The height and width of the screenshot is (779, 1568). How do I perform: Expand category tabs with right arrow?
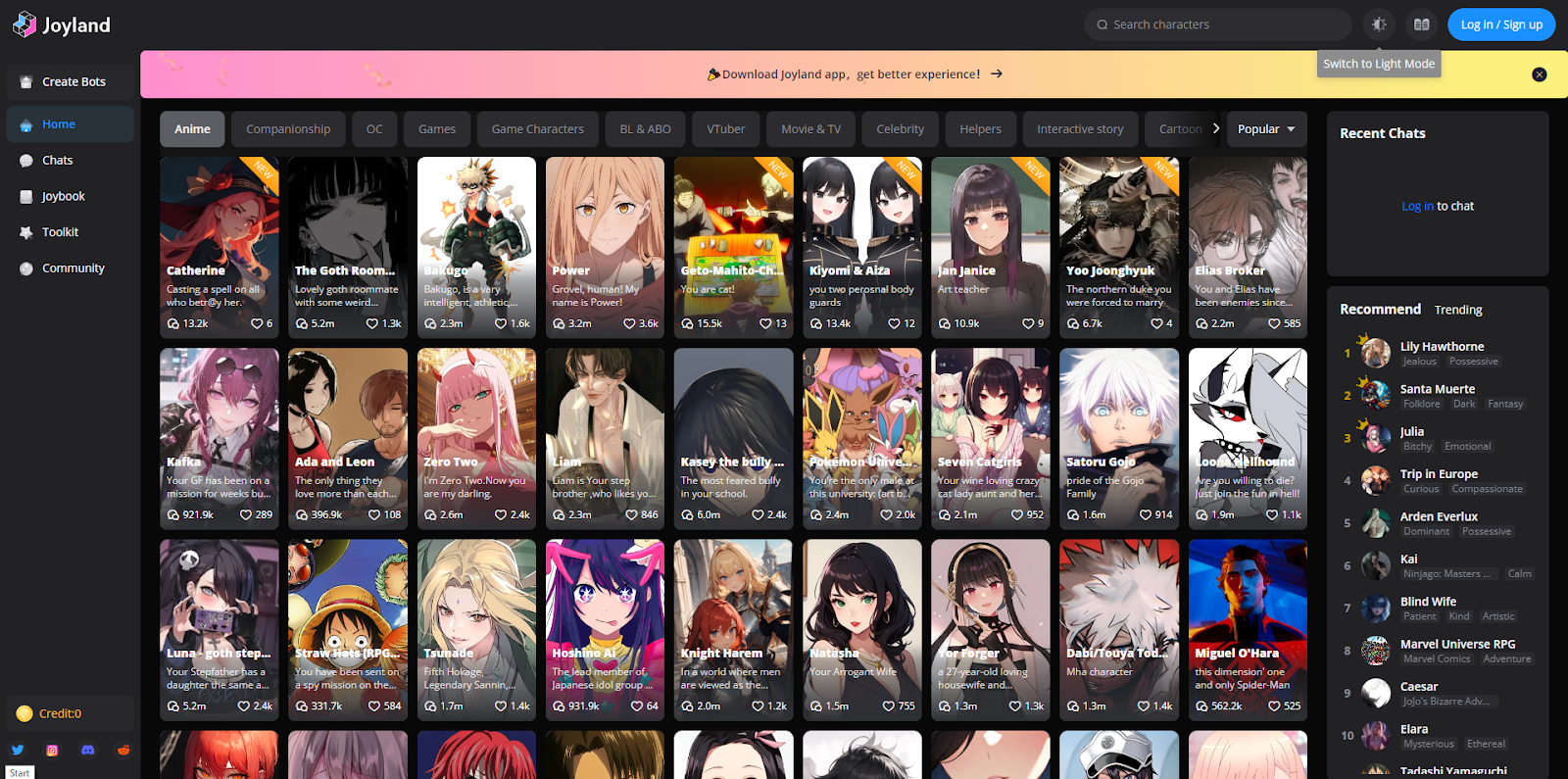(x=1216, y=128)
